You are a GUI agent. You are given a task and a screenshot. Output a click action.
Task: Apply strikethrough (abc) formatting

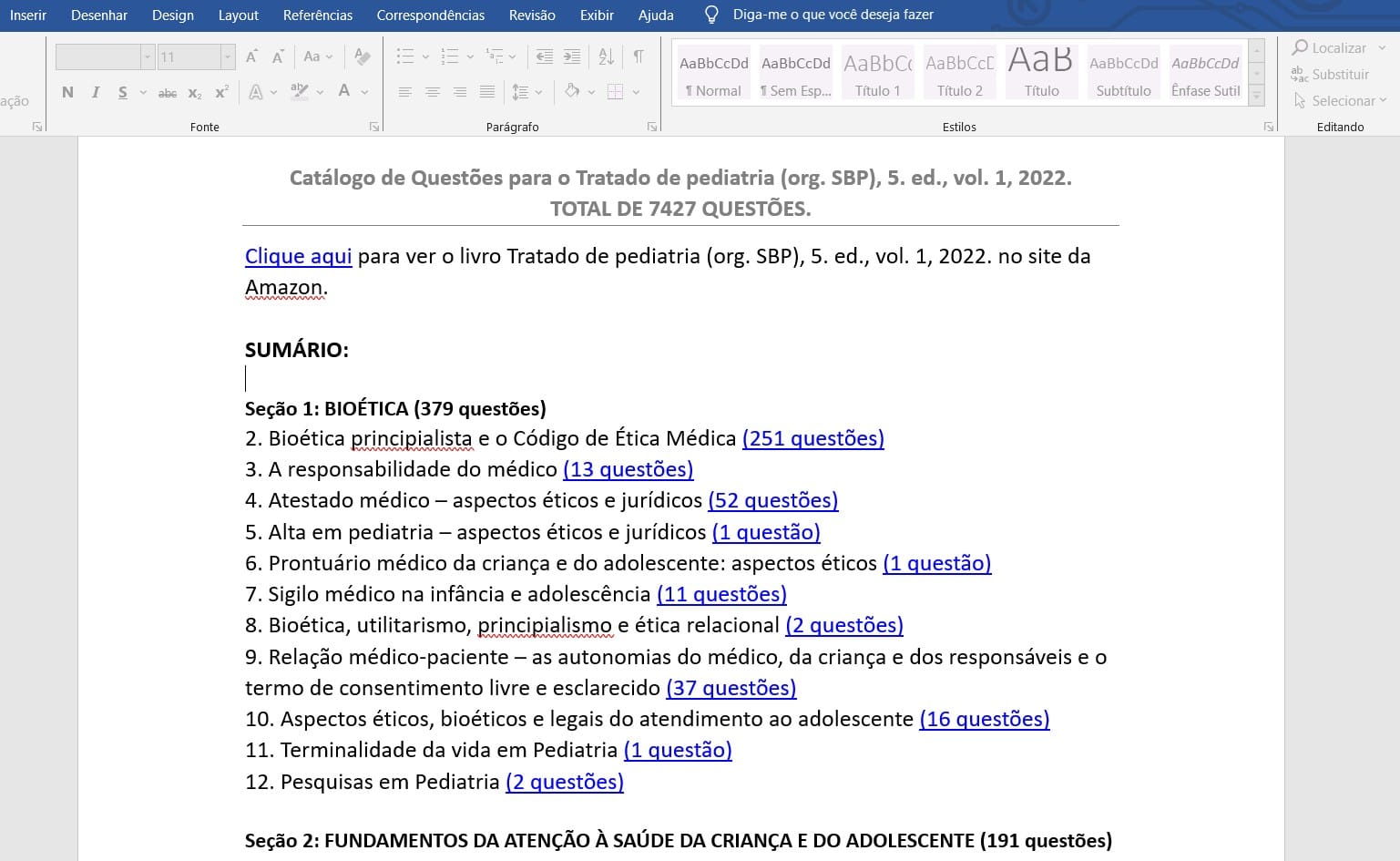(168, 92)
